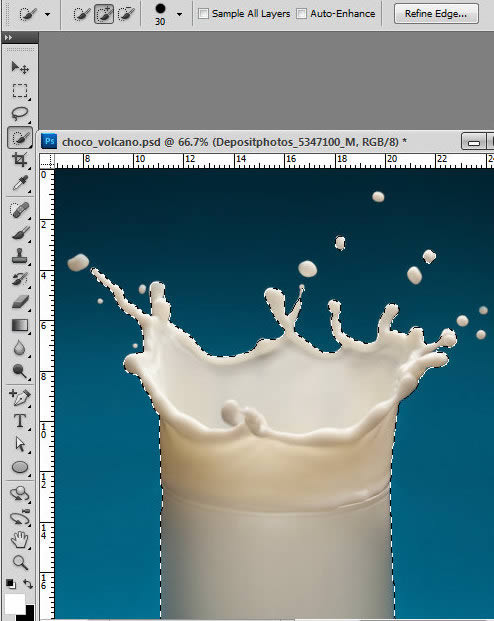This screenshot has height=621, width=494.
Task: Select the Quick Selection tool in toolbox
Action: (x=20, y=137)
